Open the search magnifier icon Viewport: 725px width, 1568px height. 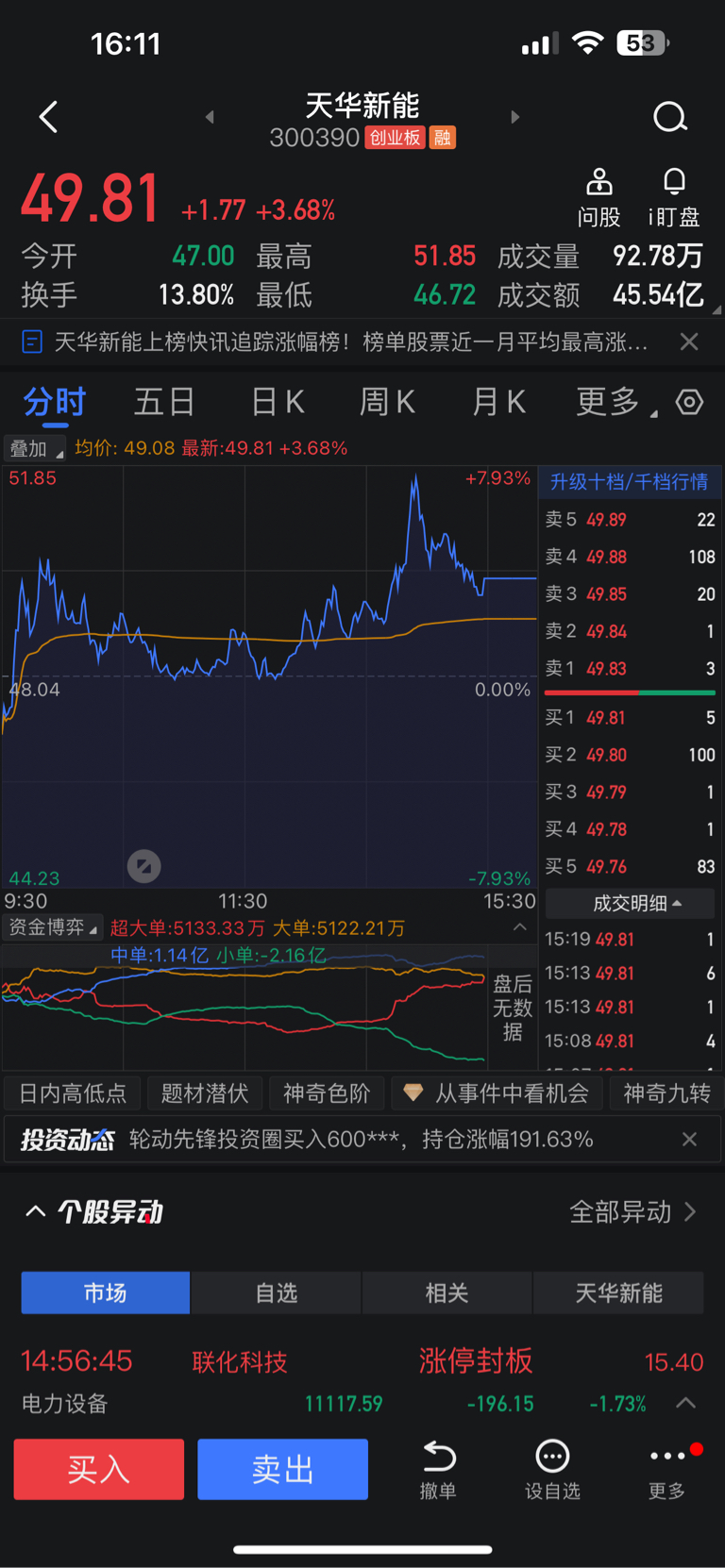pos(670,117)
